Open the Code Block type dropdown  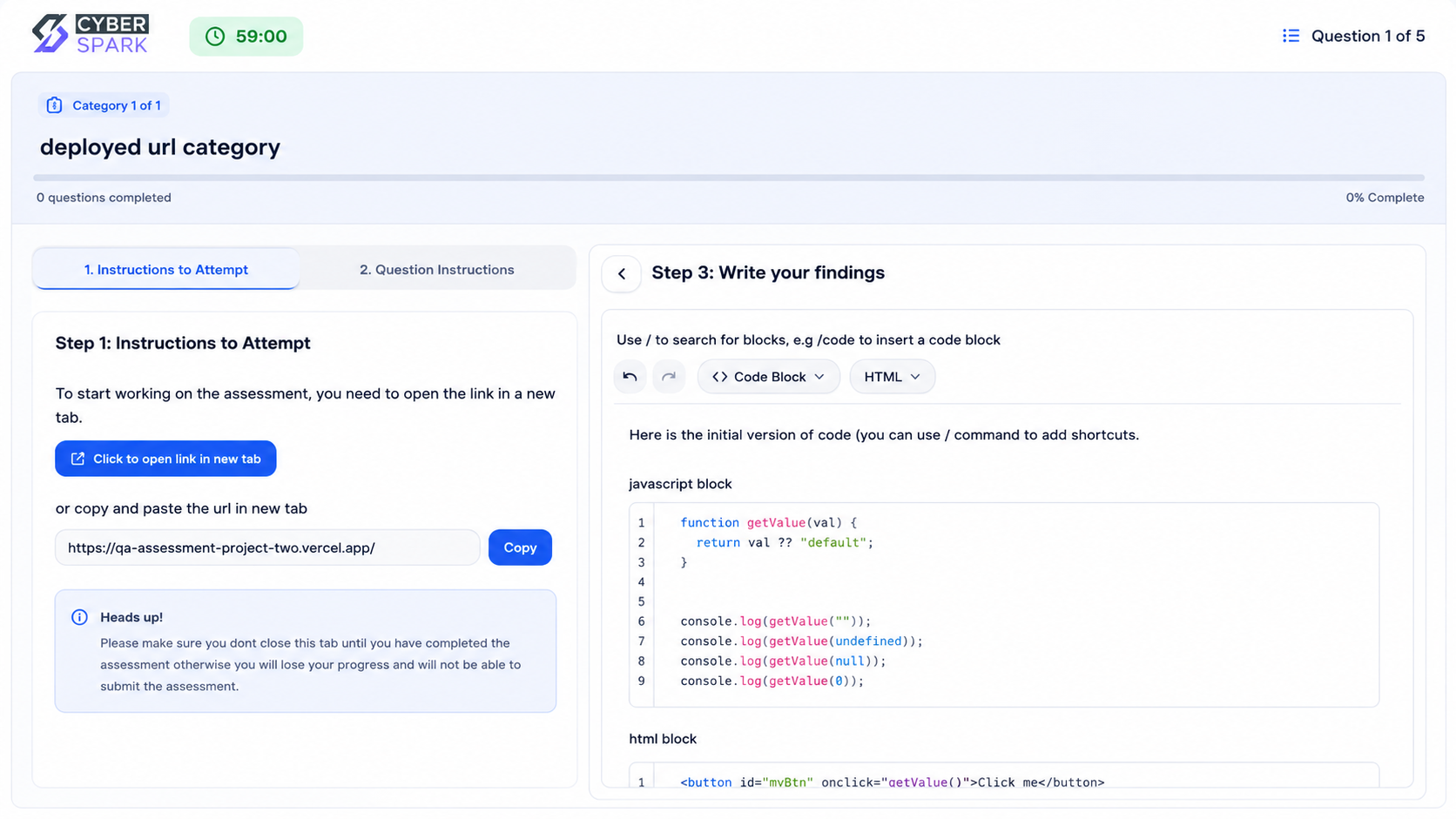(x=768, y=377)
